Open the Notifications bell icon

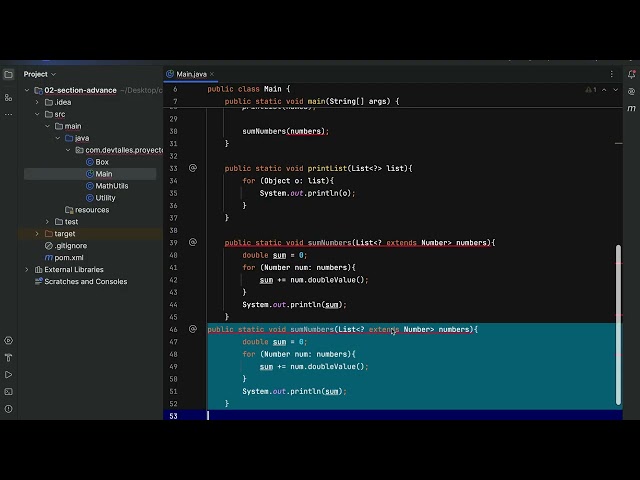631,74
